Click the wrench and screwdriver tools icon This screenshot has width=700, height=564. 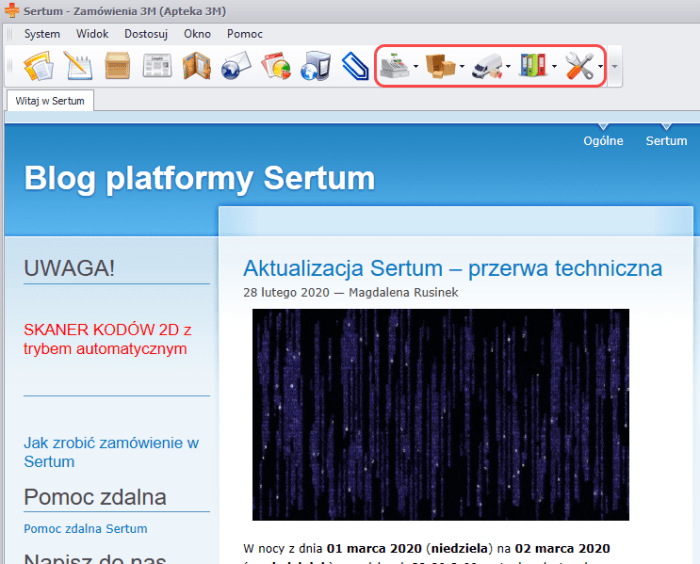580,67
